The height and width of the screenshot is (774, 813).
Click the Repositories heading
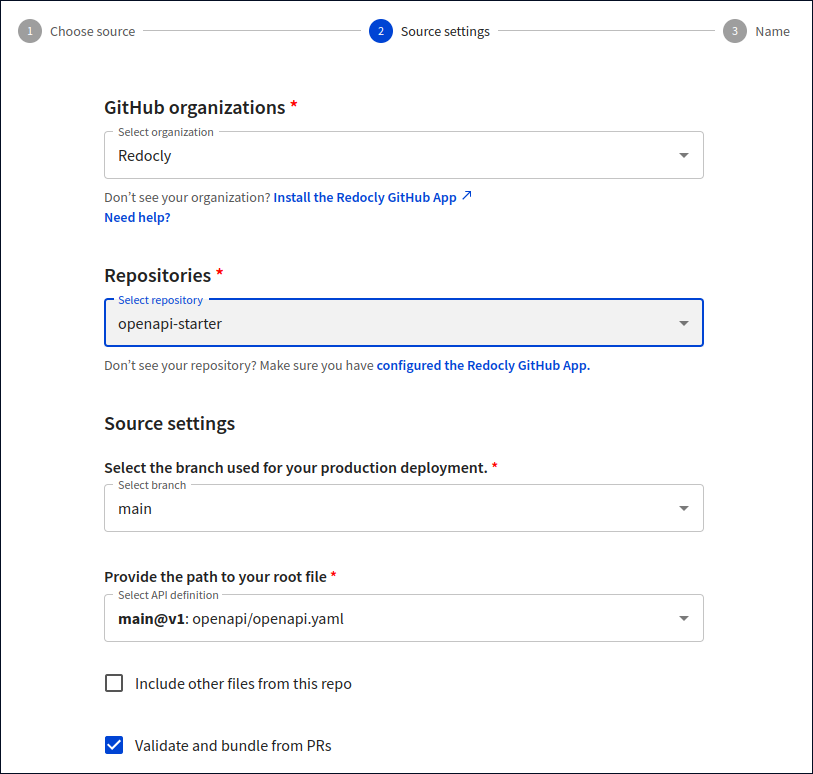coord(158,275)
